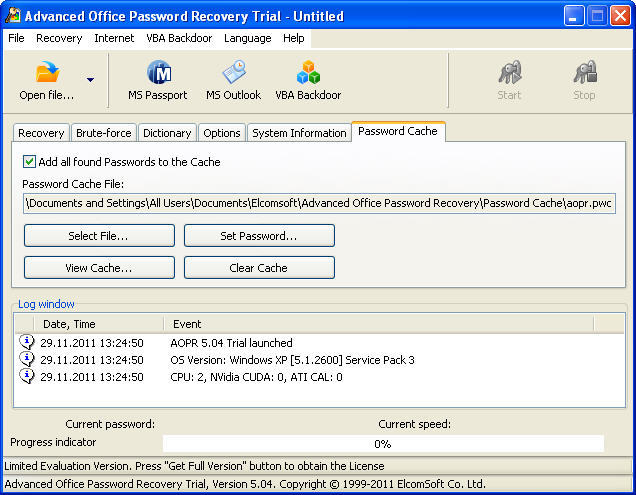
Task: Click the application icon in title bar
Action: [13, 15]
